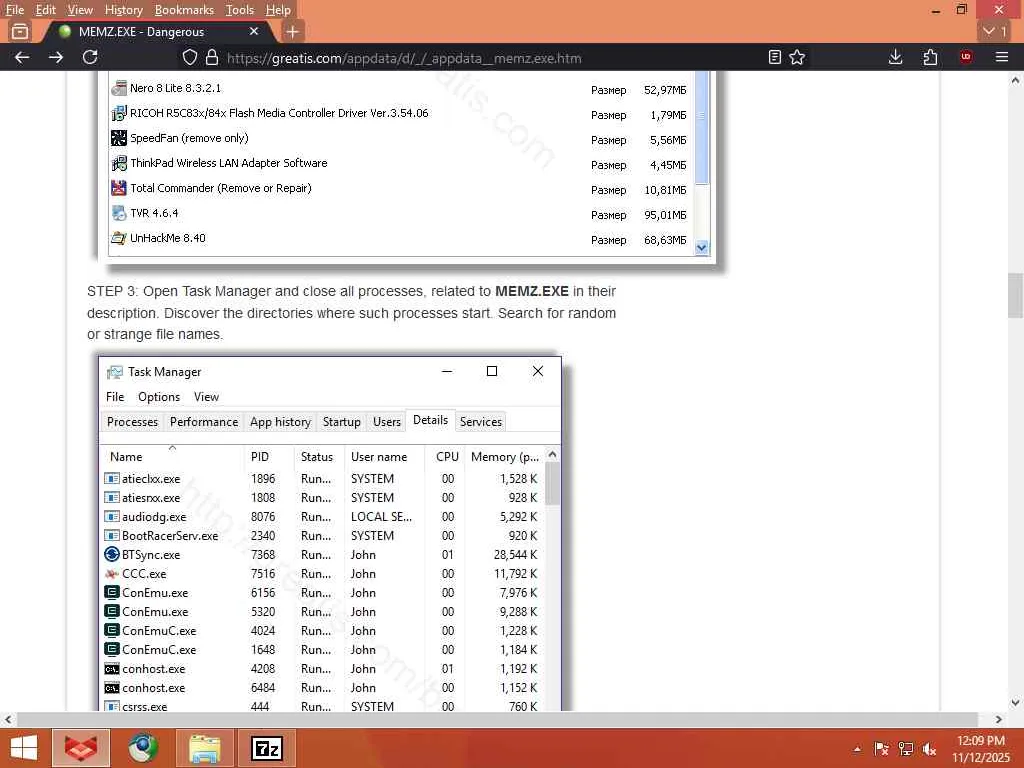This screenshot has width=1024, height=768.
Task: Go back to the previous page
Action: click(x=22, y=57)
